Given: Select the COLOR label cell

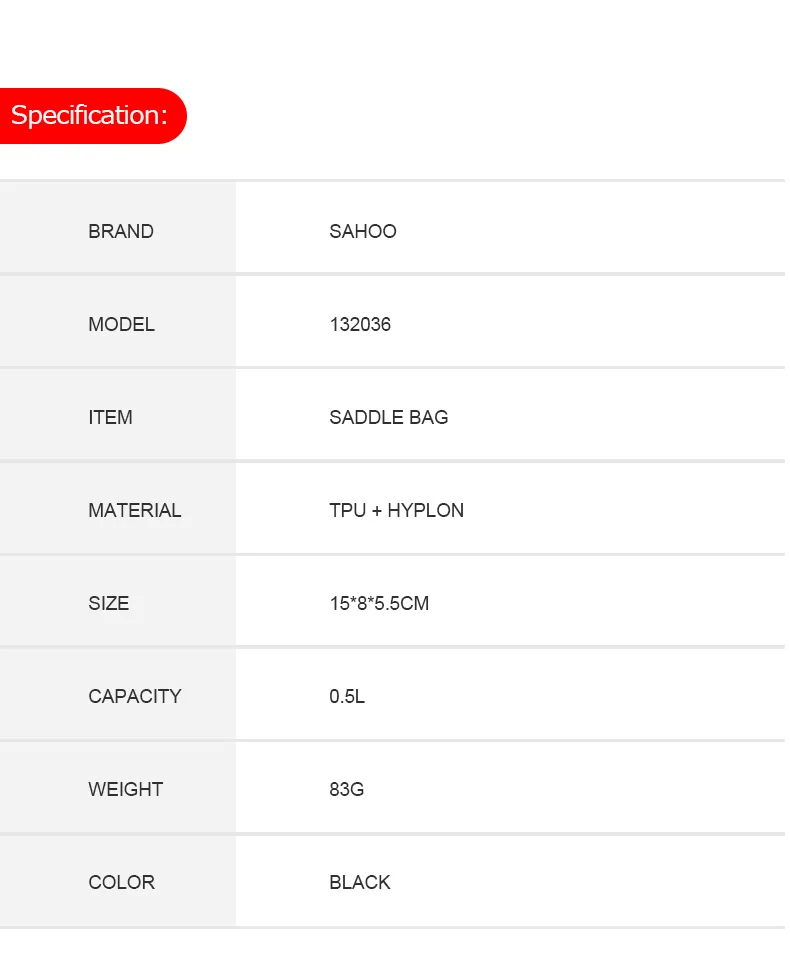Looking at the screenshot, I should point(117,881).
